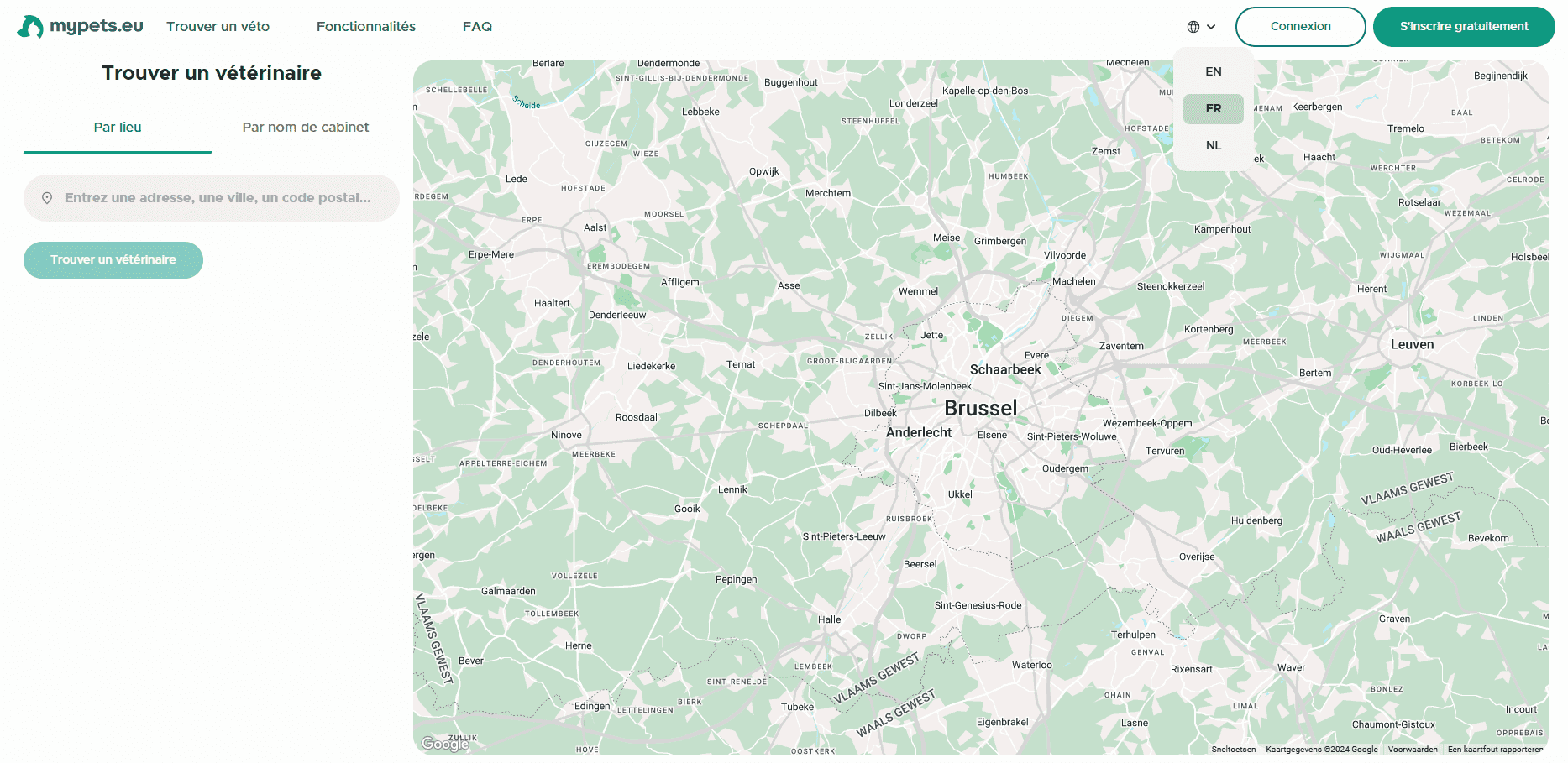Image resolution: width=1568 pixels, height=763 pixels.
Task: Click 'S'inscrire gratuitement'
Action: point(1463,26)
